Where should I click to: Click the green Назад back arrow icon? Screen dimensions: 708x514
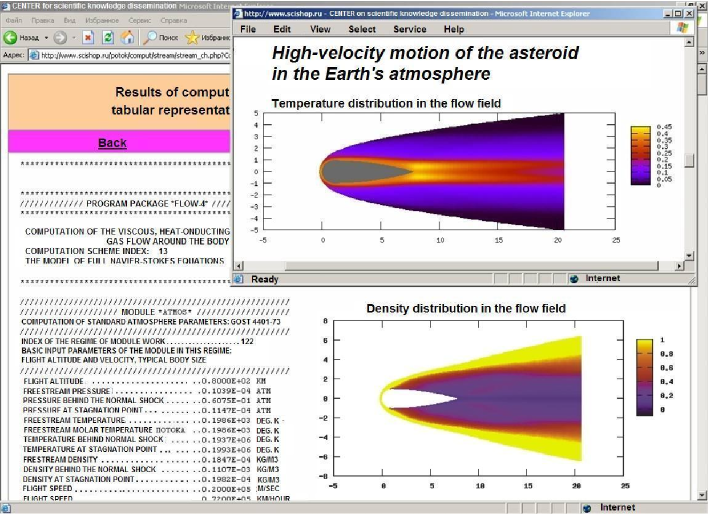click(10, 37)
